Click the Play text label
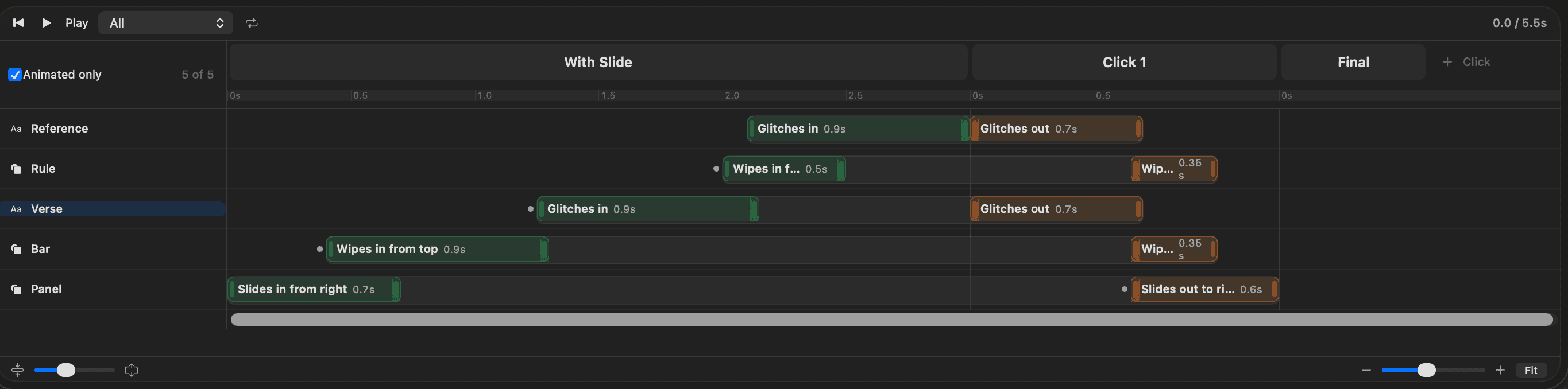1568x389 pixels. coord(77,23)
